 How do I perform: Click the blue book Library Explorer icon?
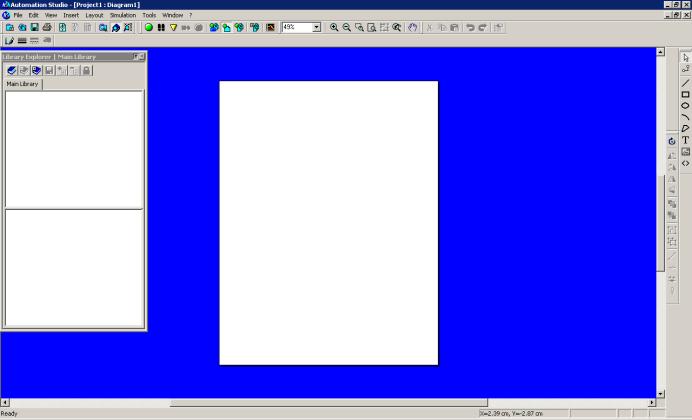[11, 70]
